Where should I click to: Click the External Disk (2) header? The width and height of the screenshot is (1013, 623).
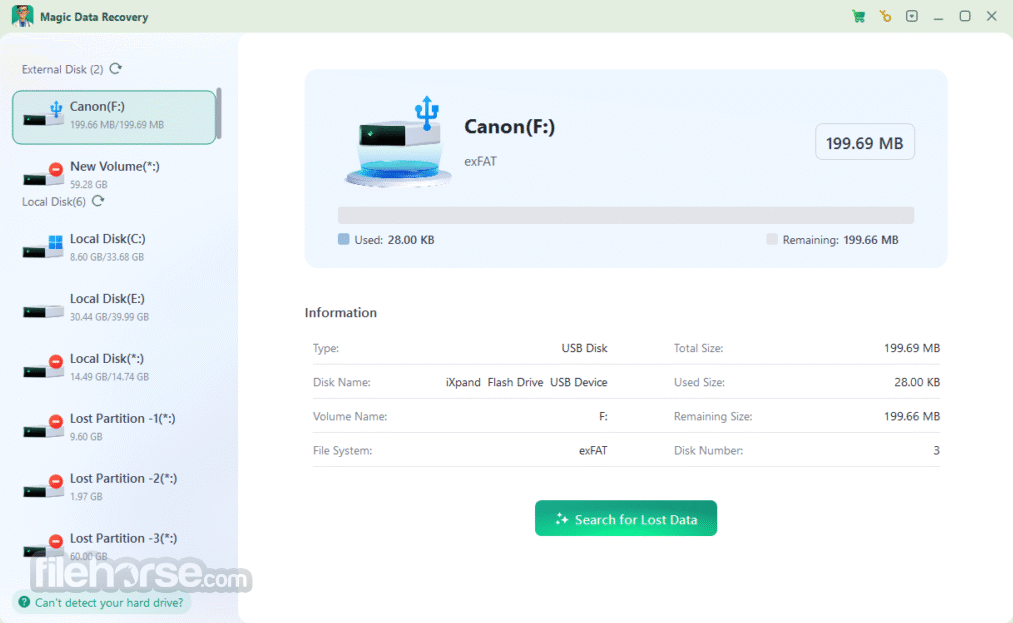(62, 69)
